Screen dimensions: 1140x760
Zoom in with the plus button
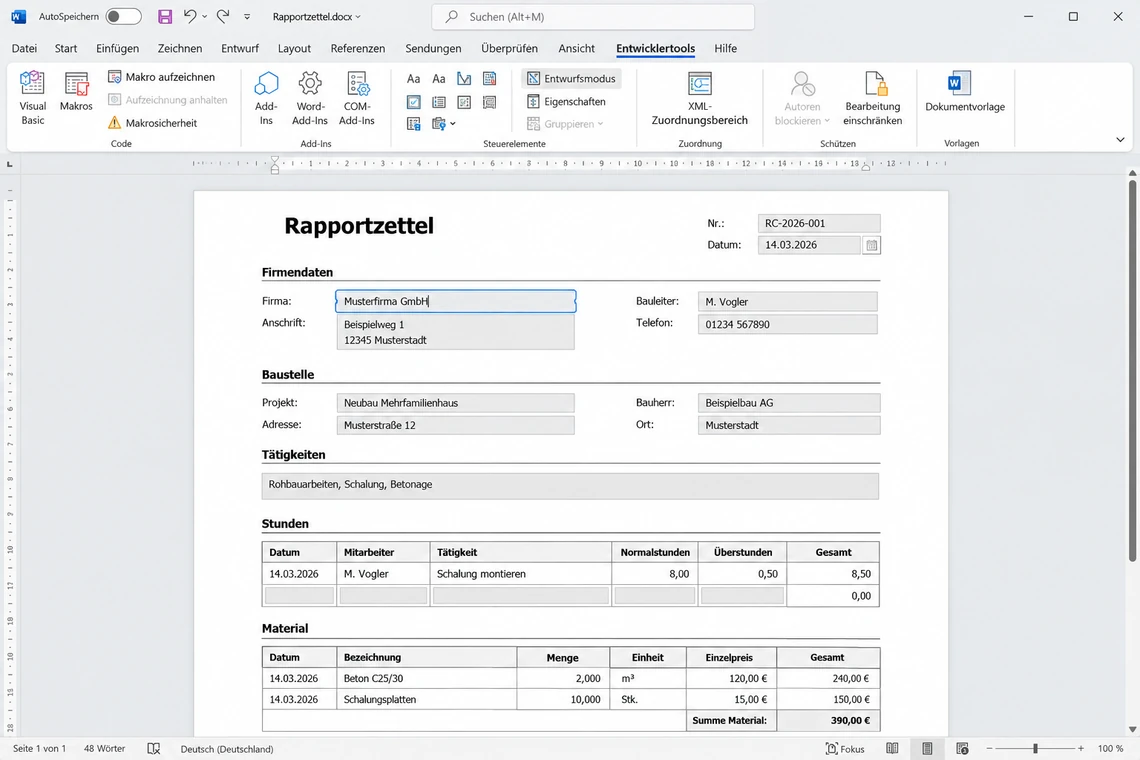(x=1081, y=748)
